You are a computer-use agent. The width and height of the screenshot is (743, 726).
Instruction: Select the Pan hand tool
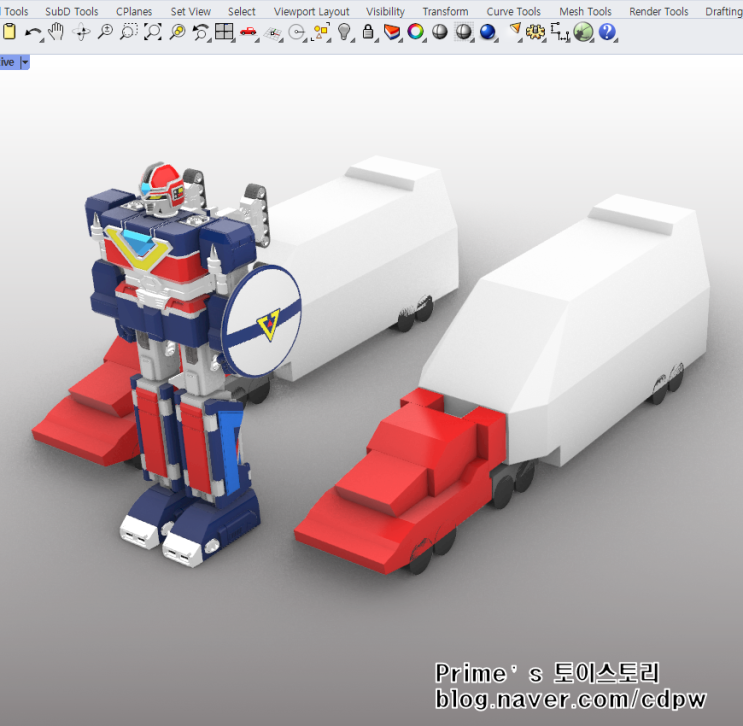click(x=56, y=32)
